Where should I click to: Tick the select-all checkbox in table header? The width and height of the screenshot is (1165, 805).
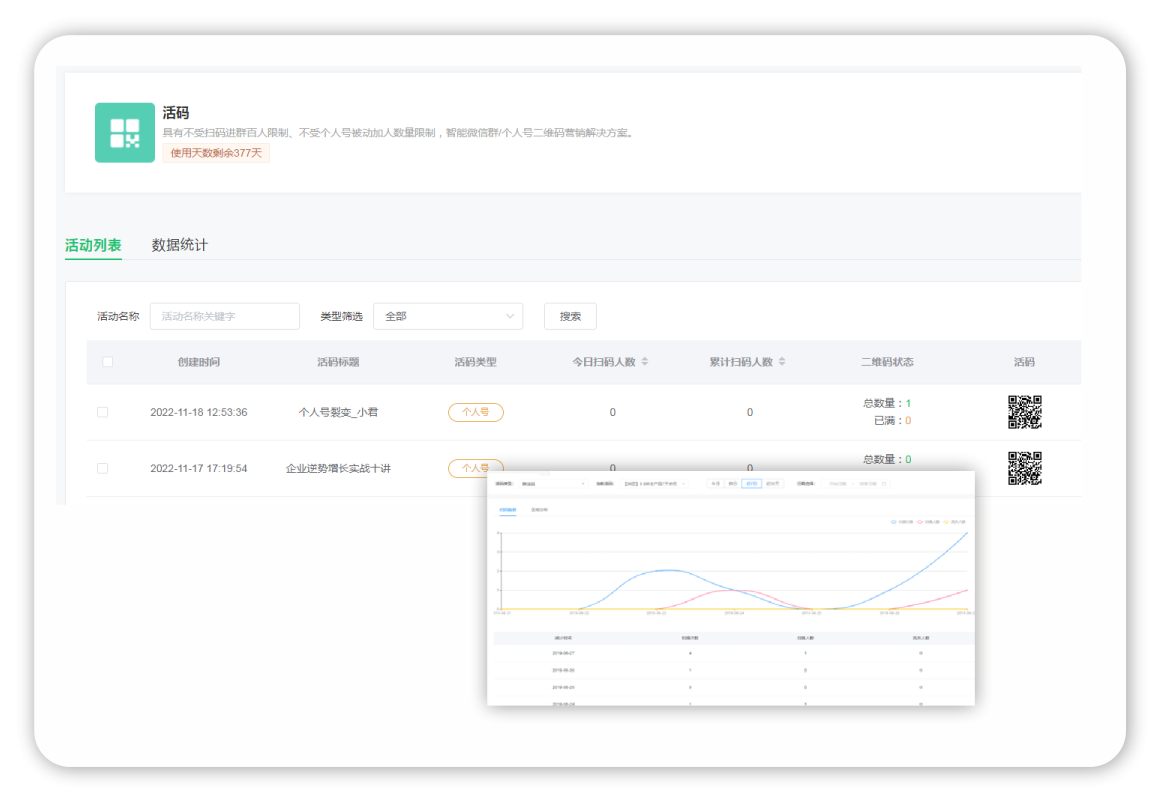point(108,362)
